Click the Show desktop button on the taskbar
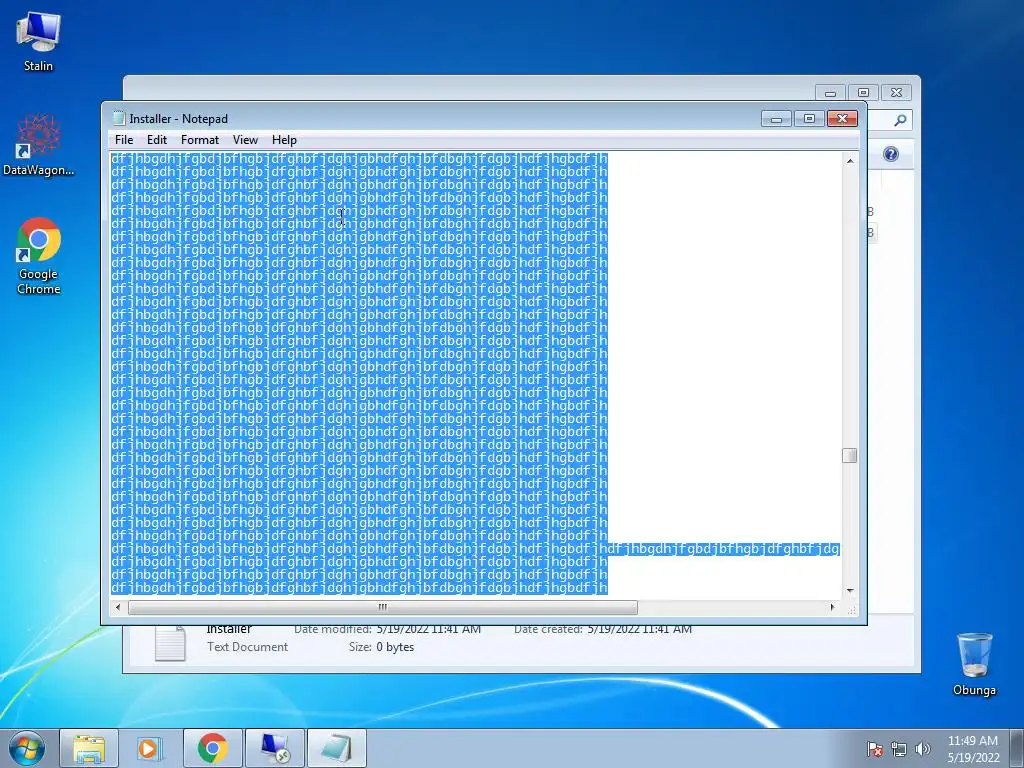Viewport: 1024px width, 768px height. (1017, 748)
